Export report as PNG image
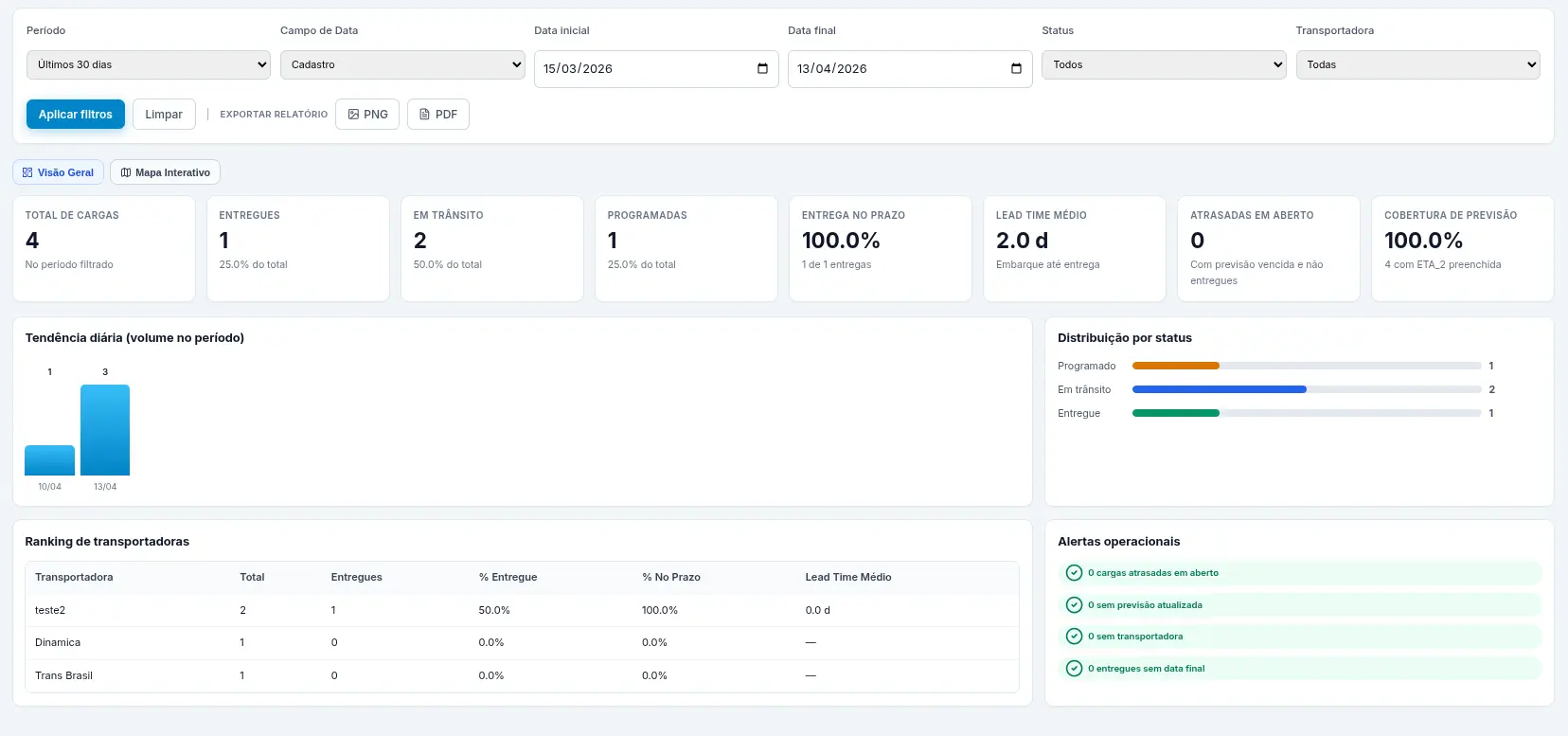Screen dimensions: 1568x736 [x=367, y=115]
